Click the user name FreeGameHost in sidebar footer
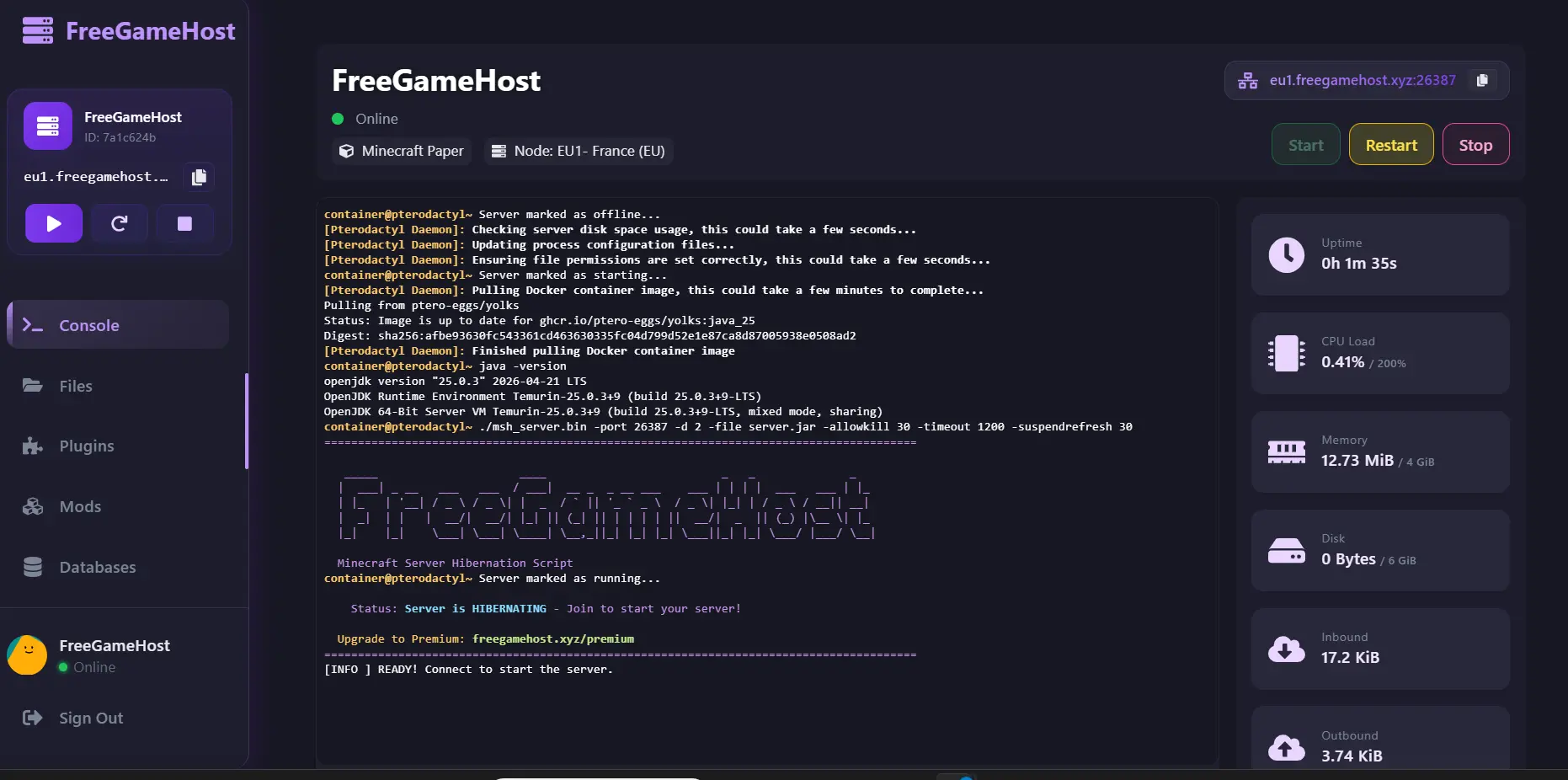This screenshot has width=1568, height=780. coord(115,645)
